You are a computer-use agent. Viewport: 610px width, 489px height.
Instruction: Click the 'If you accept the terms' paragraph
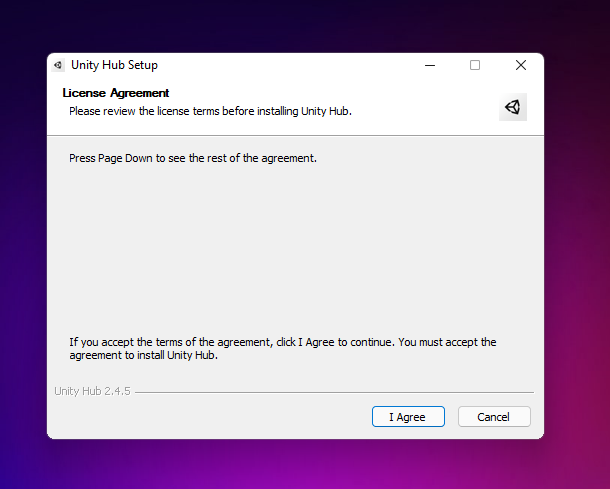[x=283, y=349]
